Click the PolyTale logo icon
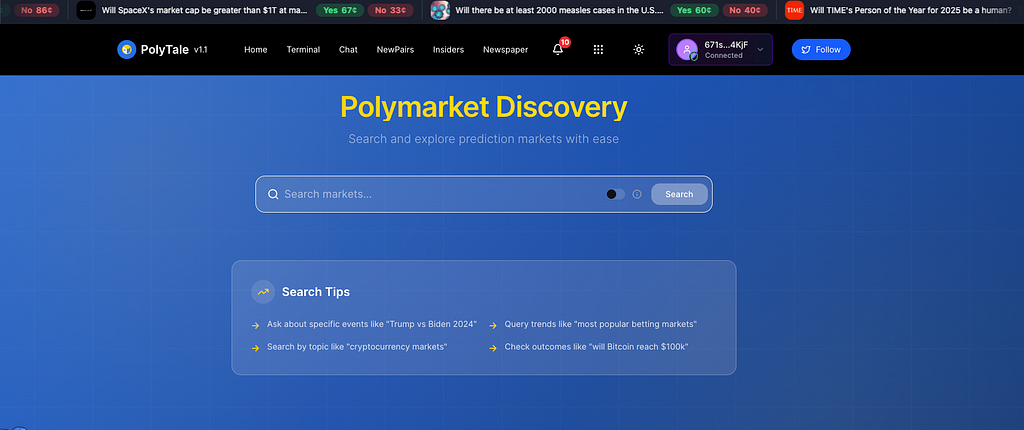The height and width of the screenshot is (430, 1024). tap(127, 50)
